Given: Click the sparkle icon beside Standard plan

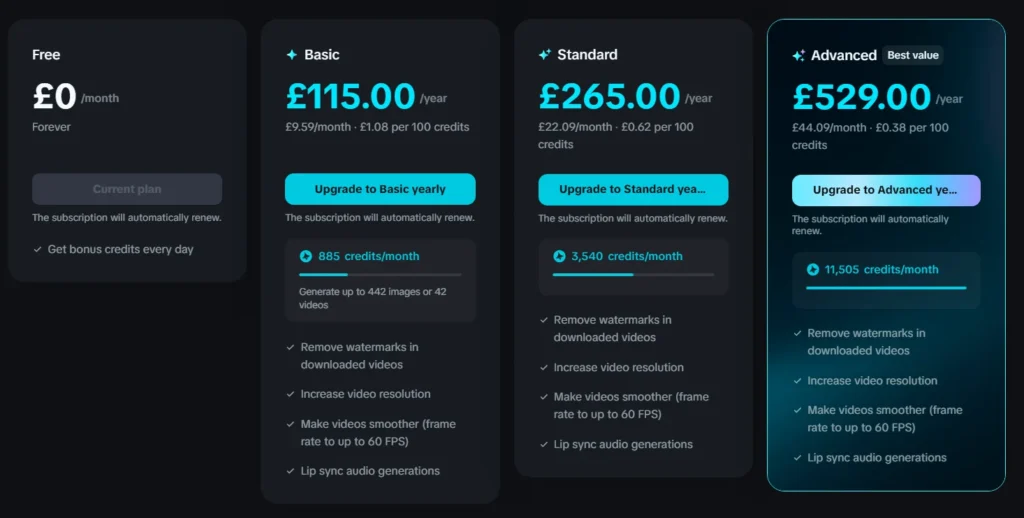Looking at the screenshot, I should (x=545, y=55).
